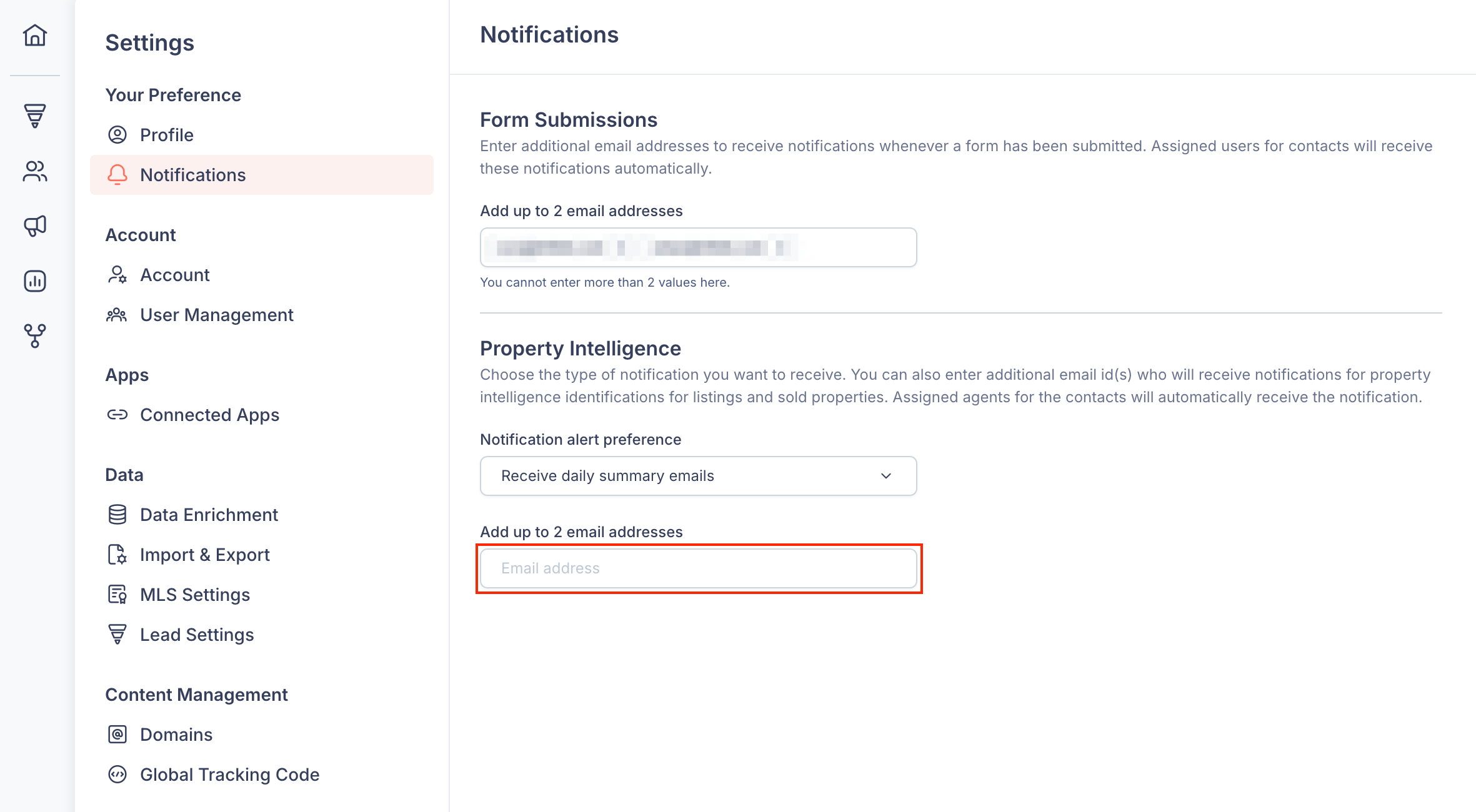The height and width of the screenshot is (812, 1476).
Task: Click the Property Intelligence email address field
Action: click(x=699, y=568)
